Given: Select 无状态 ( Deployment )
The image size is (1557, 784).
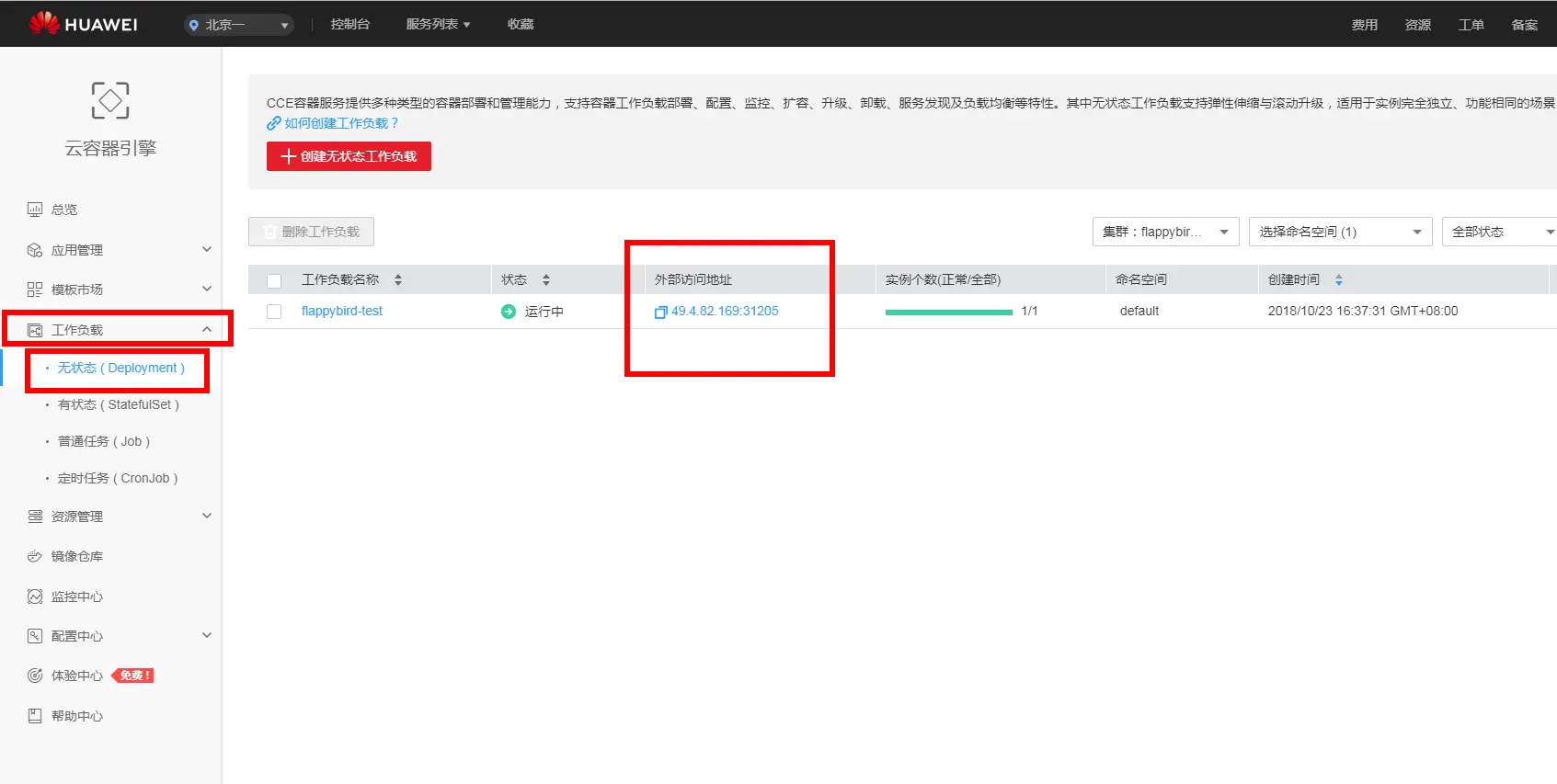Looking at the screenshot, I should 121,368.
